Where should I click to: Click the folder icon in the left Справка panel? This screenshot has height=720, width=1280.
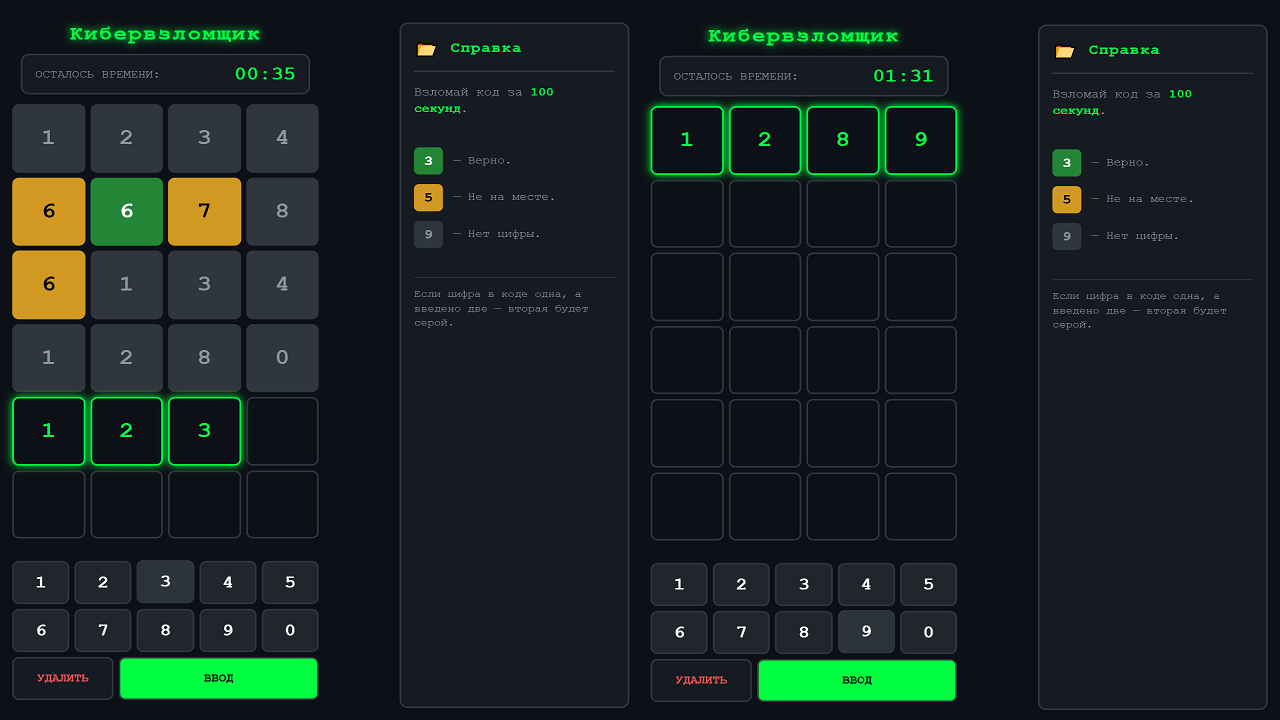click(428, 47)
